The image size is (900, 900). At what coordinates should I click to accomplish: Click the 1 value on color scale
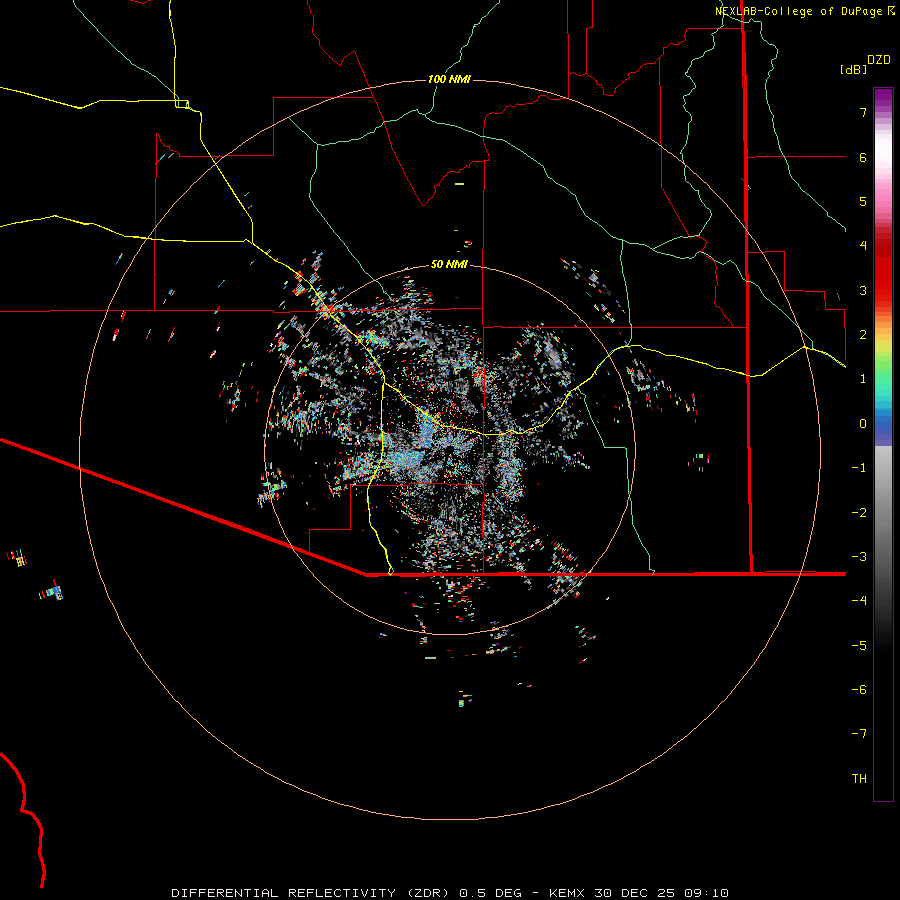coord(863,379)
